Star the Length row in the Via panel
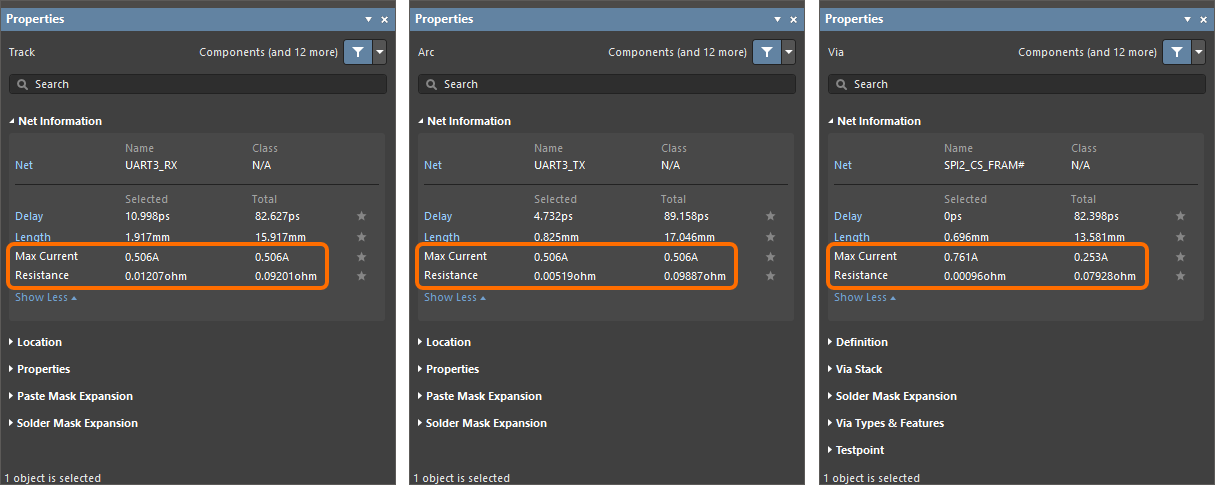 click(x=1180, y=237)
